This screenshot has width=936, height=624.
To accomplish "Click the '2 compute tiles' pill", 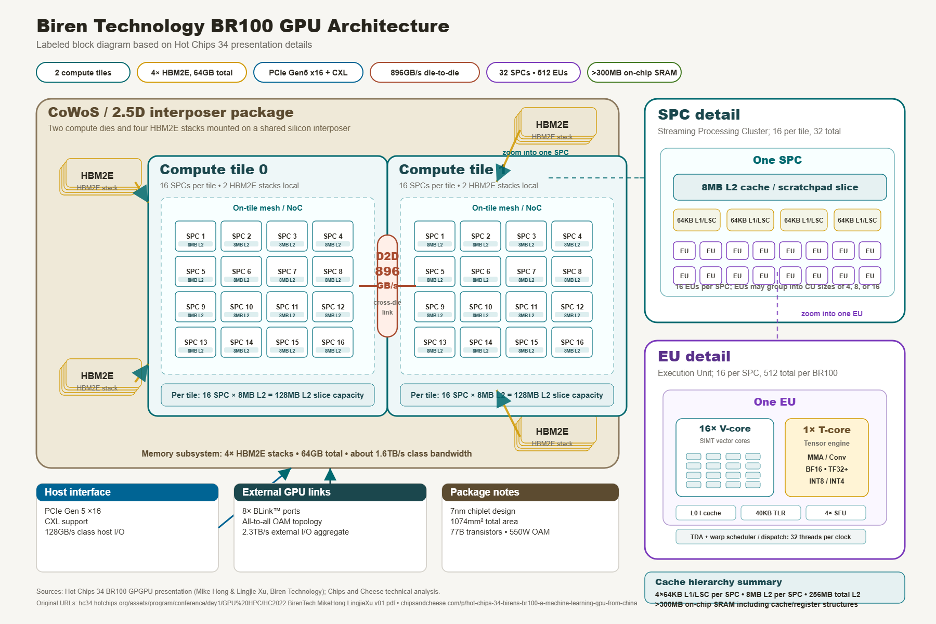I will pyautogui.click(x=83, y=72).
